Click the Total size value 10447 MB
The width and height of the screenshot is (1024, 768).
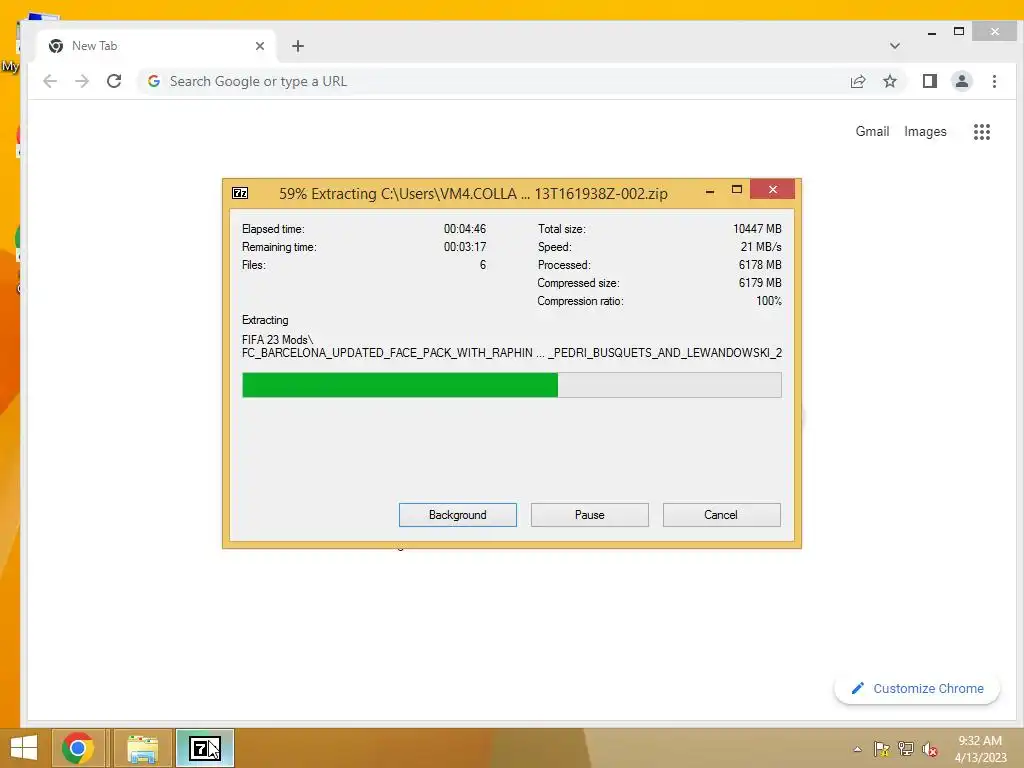coord(757,229)
